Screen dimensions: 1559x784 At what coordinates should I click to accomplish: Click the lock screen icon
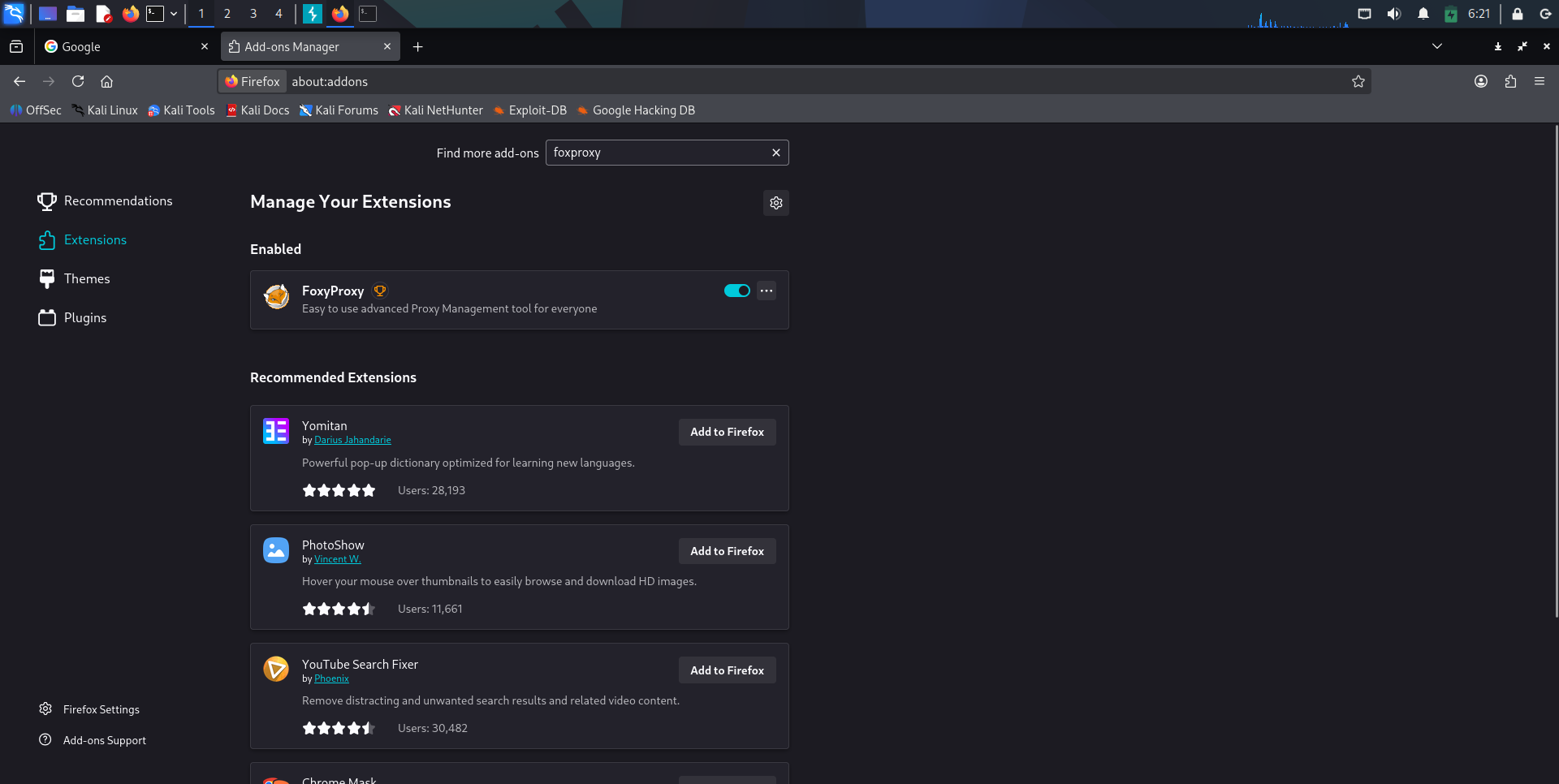[1517, 14]
